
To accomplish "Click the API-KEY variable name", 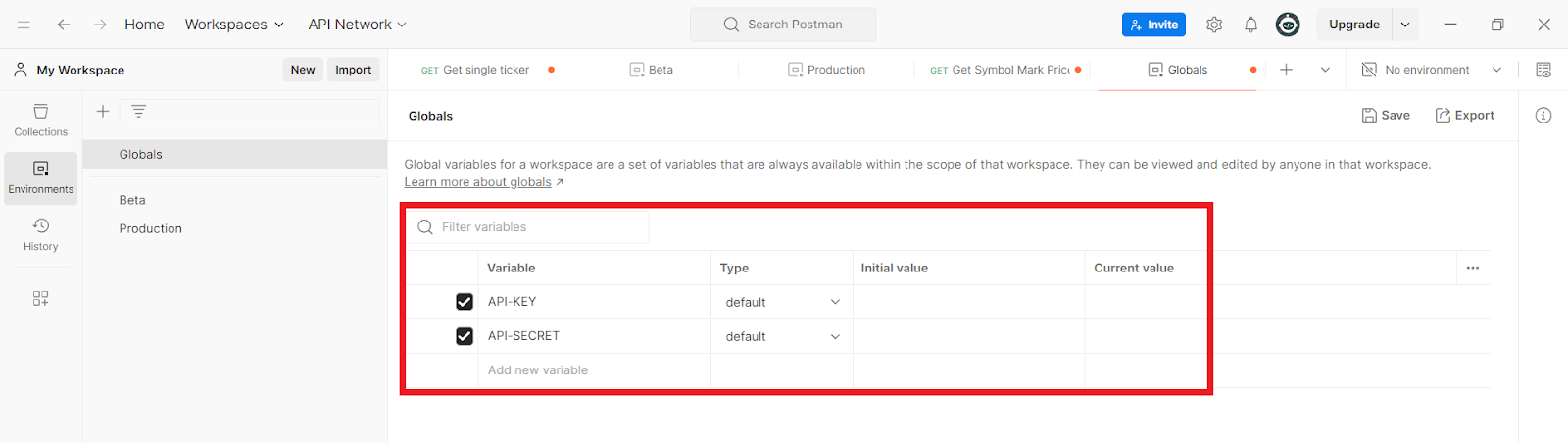I will point(513,302).
